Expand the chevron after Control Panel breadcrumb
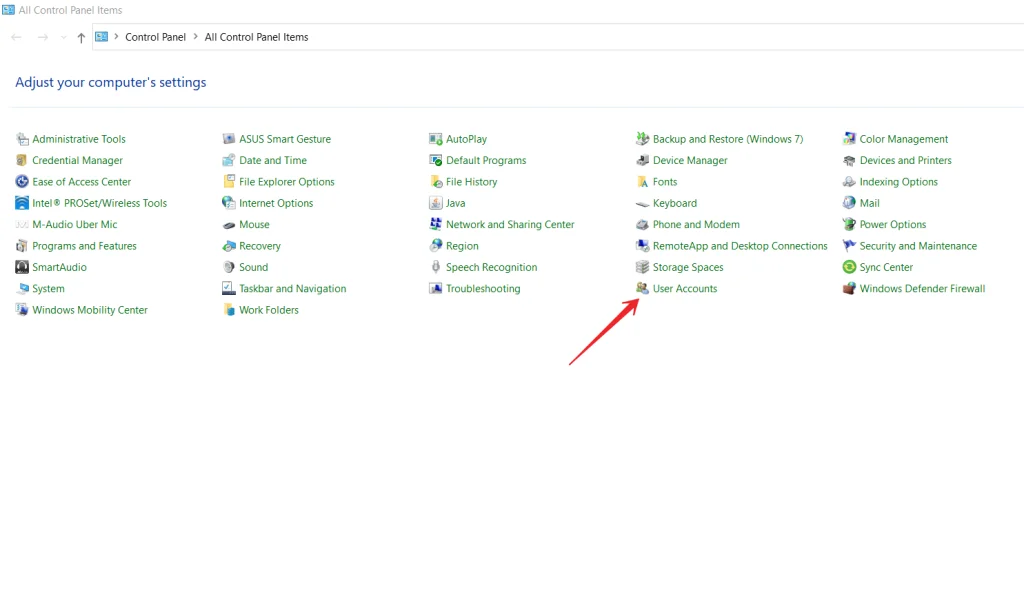This screenshot has width=1024, height=601. point(195,37)
